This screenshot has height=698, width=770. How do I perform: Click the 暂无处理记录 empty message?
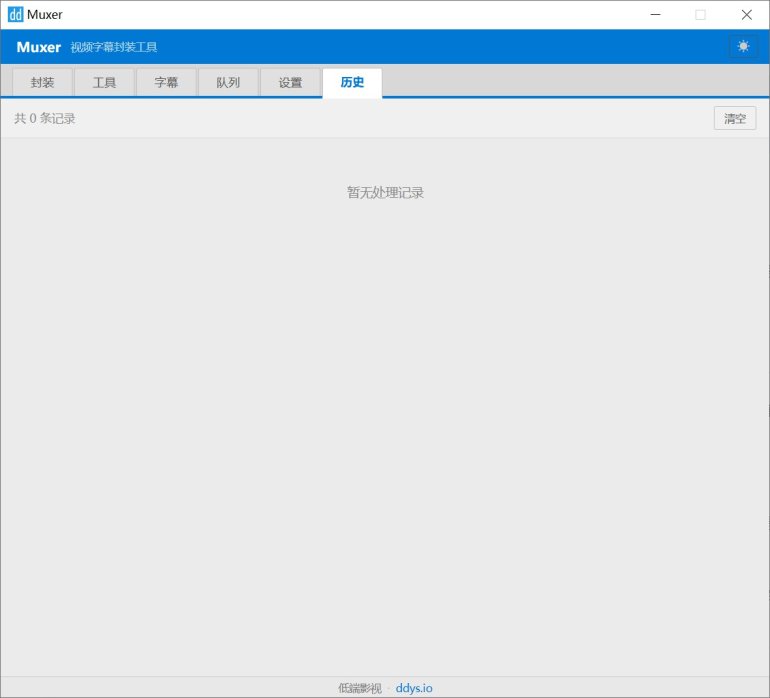pos(385,193)
